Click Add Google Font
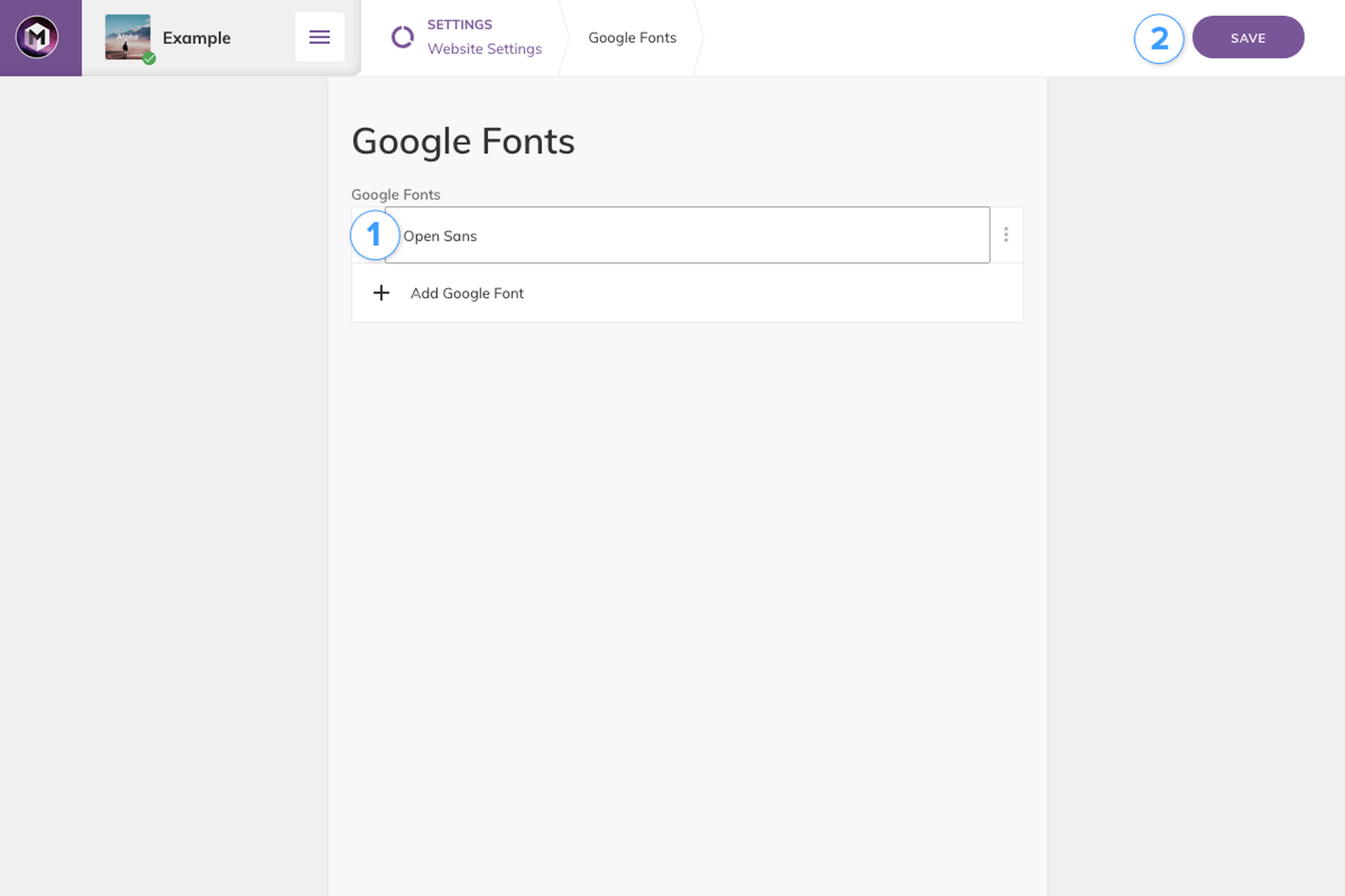Viewport: 1345px width, 896px height. 467,293
